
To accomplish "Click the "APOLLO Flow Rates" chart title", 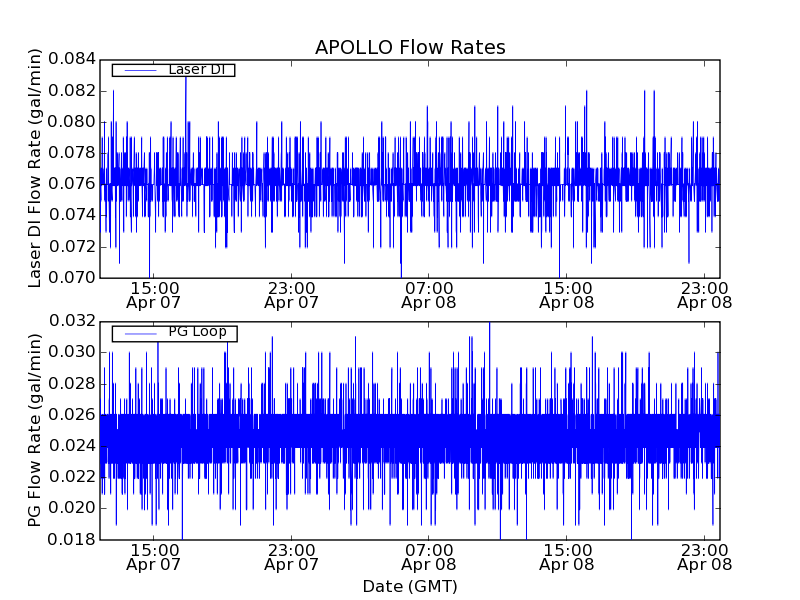I will click(x=410, y=47).
